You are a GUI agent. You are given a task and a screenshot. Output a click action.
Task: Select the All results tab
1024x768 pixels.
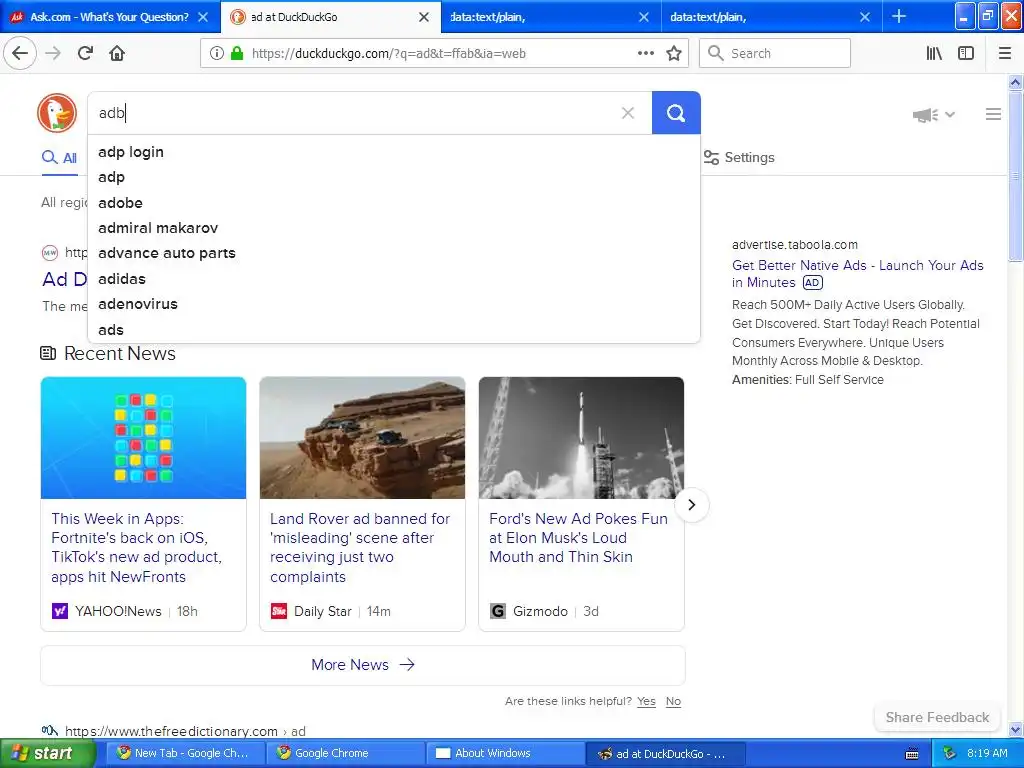59,158
